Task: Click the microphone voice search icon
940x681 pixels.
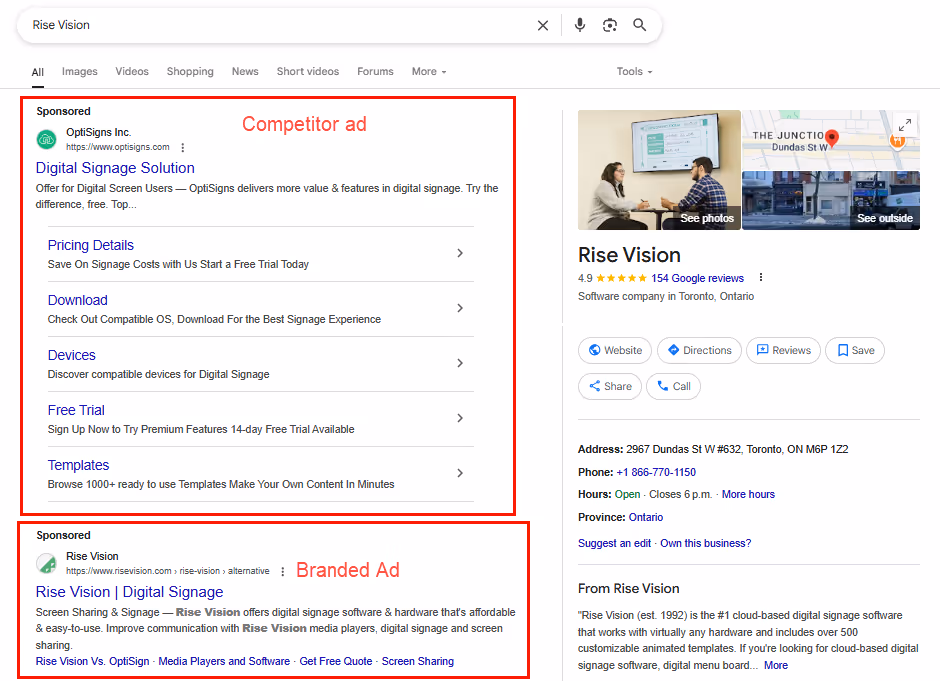Action: (x=580, y=25)
